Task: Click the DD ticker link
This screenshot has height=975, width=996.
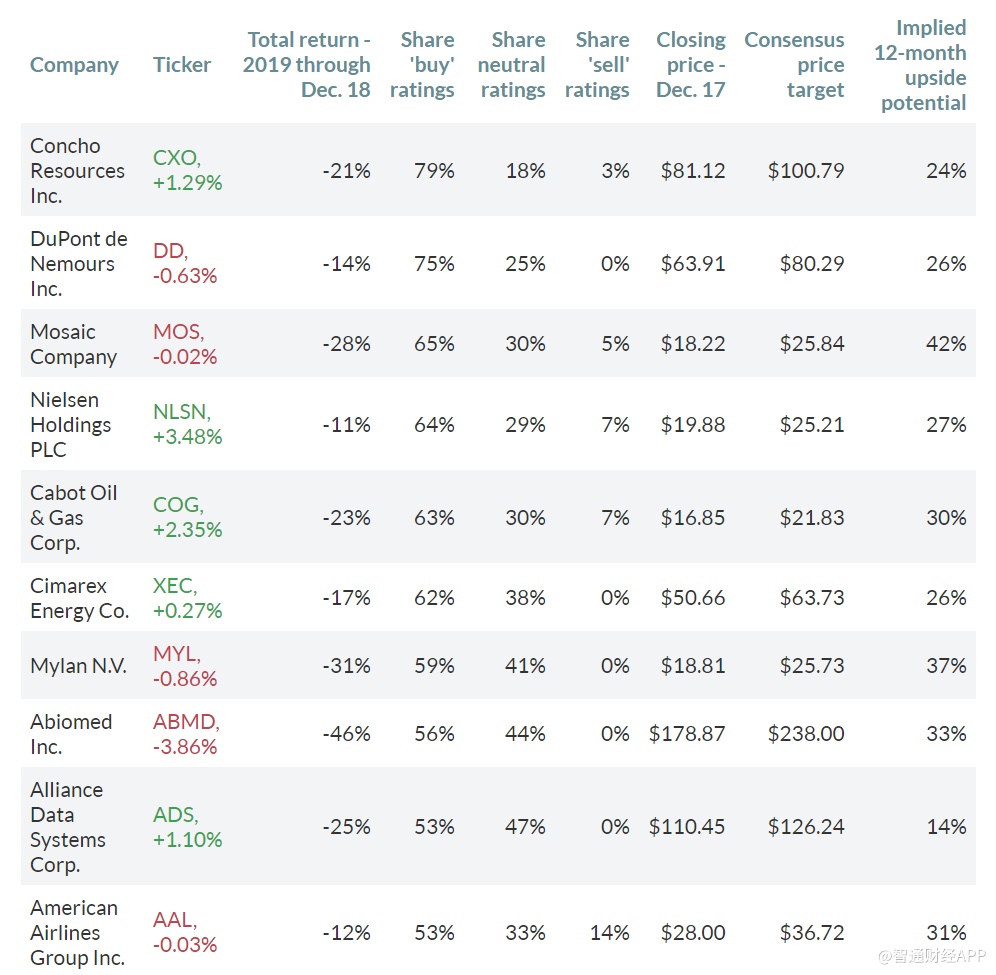Action: click(170, 251)
